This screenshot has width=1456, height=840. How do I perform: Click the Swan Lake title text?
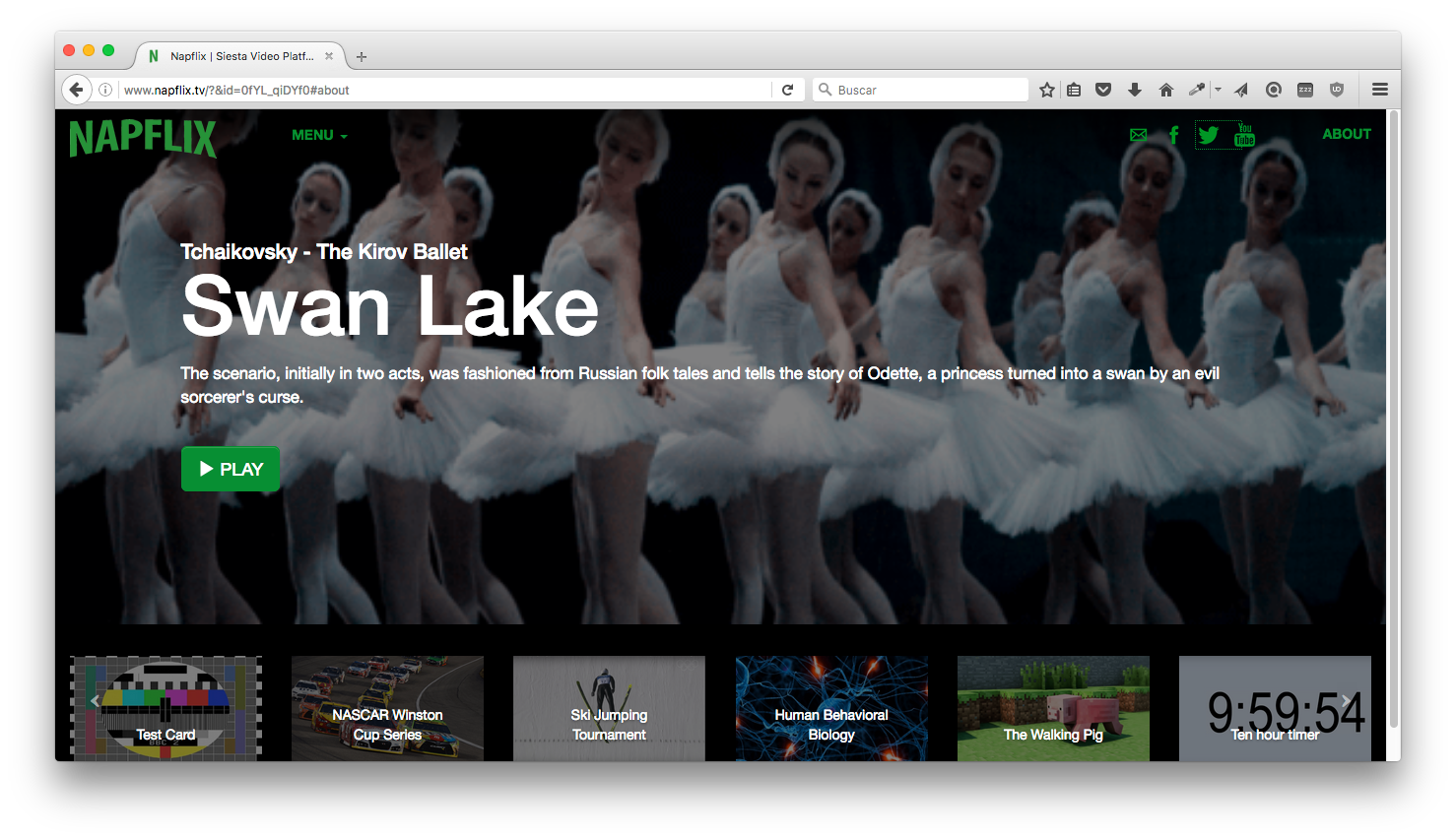[x=390, y=306]
